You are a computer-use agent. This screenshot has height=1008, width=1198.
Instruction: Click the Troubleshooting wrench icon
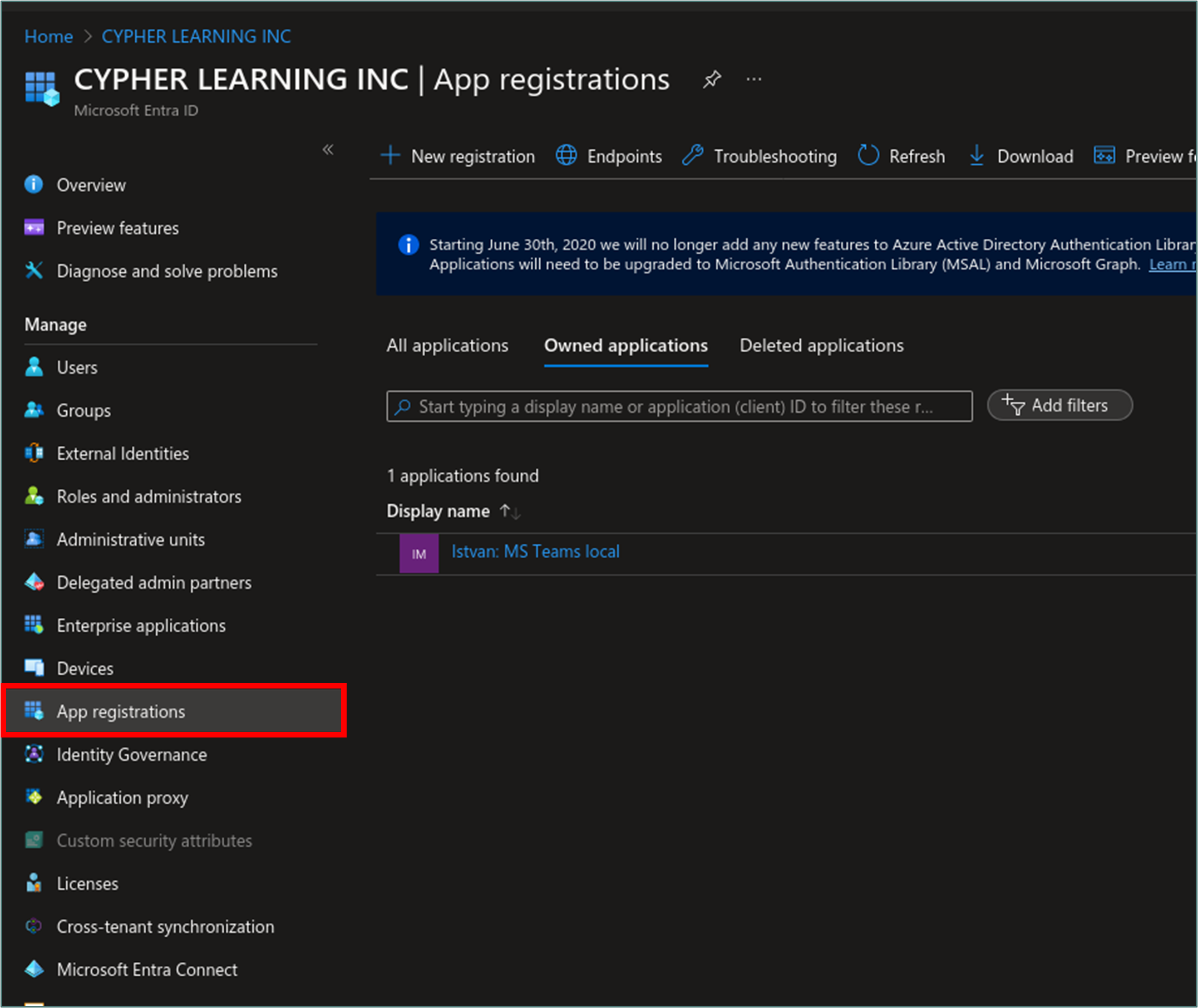693,155
